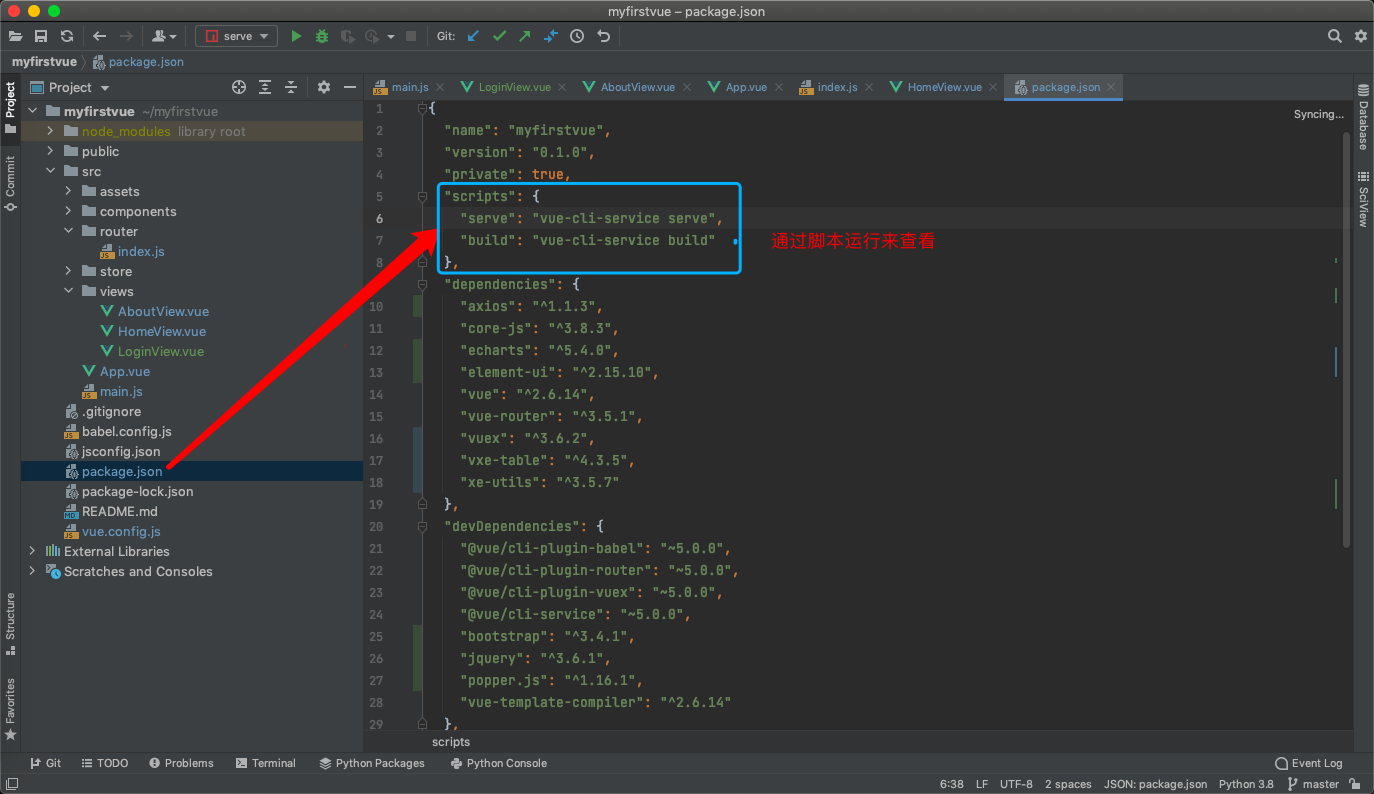Collapse the myfirstvue root folder chevron
The image size is (1374, 794).
pos(33,111)
